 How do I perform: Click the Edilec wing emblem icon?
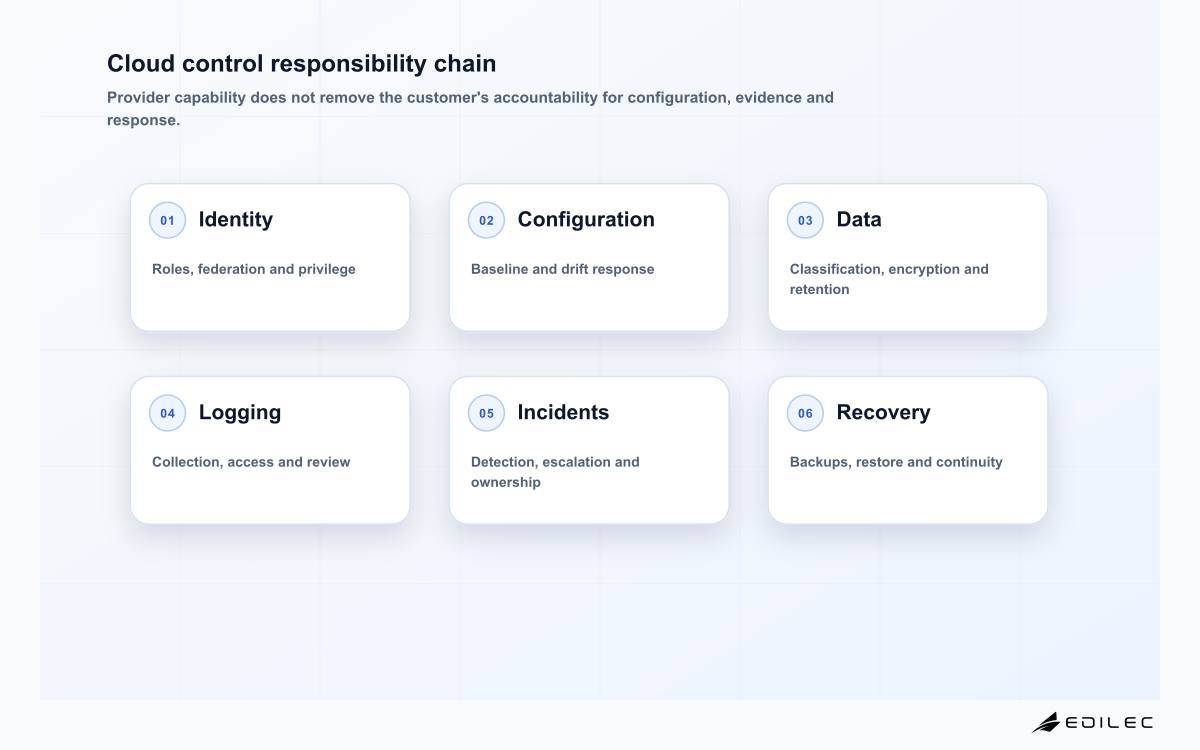[1046, 722]
